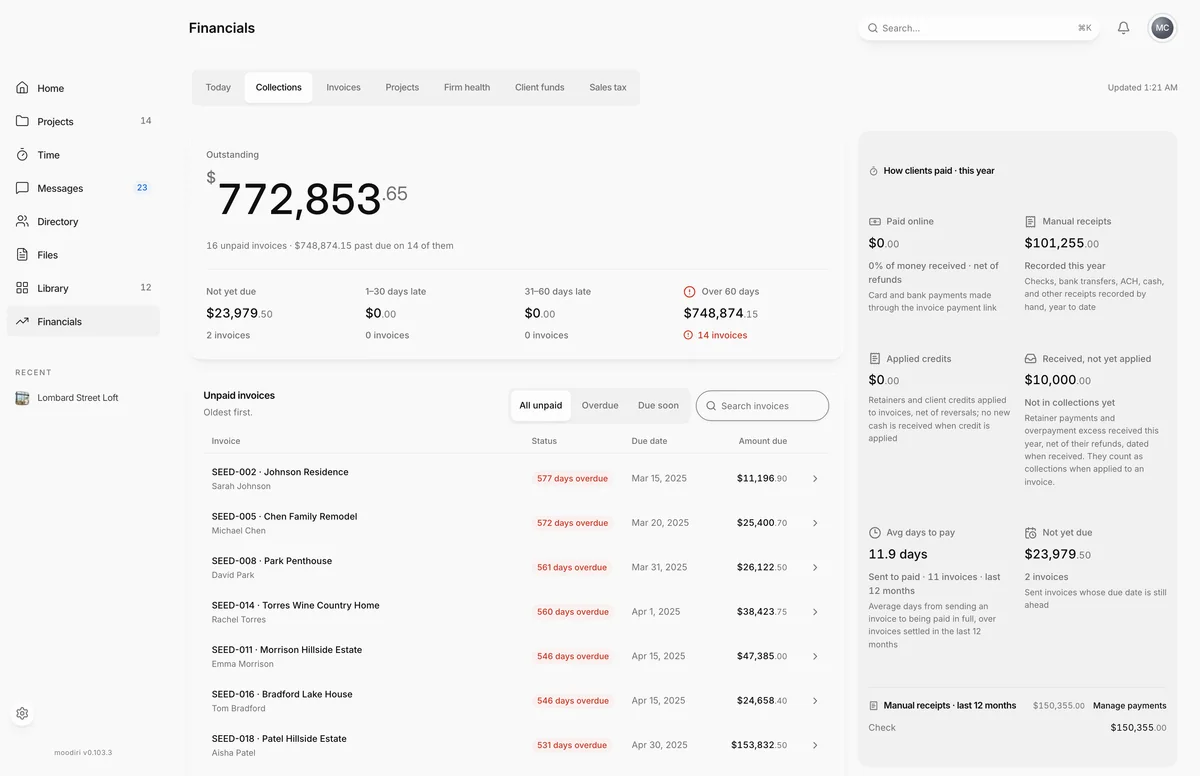The height and width of the screenshot is (776, 1200).
Task: Click the $47,385.00 amount due
Action: (762, 656)
